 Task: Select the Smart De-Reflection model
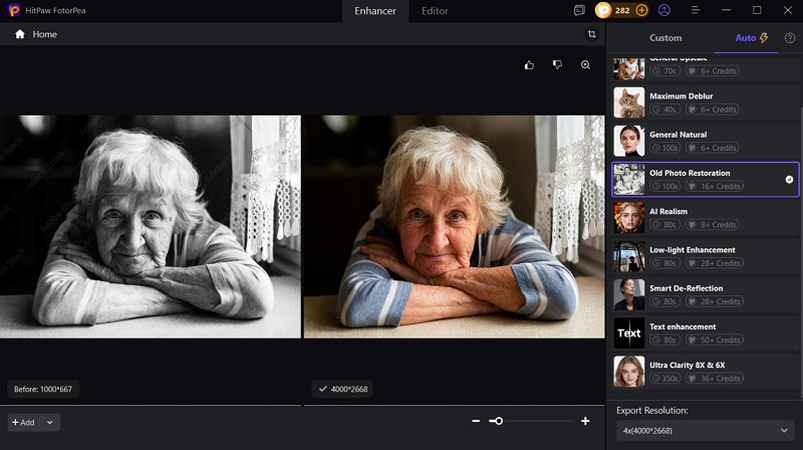[705, 294]
